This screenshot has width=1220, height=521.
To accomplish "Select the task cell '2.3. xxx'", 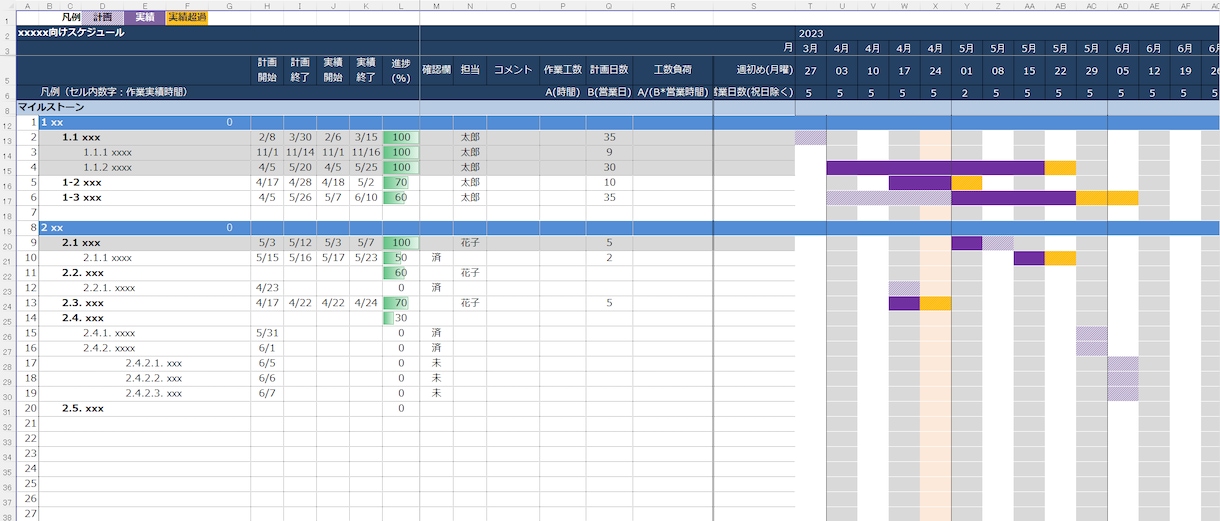I will (83, 303).
